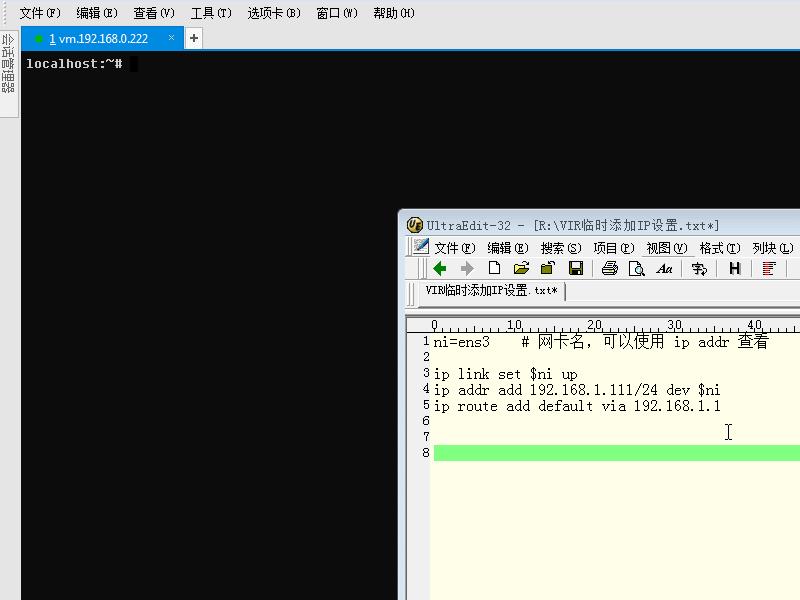The width and height of the screenshot is (800, 600).
Task: Click the Open Folder icon in UltraEdit toolbar
Action: click(521, 268)
